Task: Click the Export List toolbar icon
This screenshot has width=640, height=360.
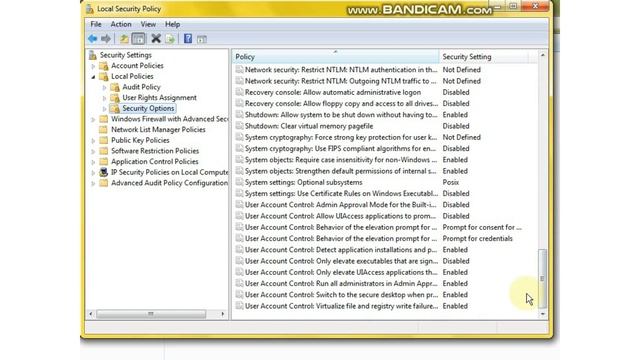Action: point(170,39)
